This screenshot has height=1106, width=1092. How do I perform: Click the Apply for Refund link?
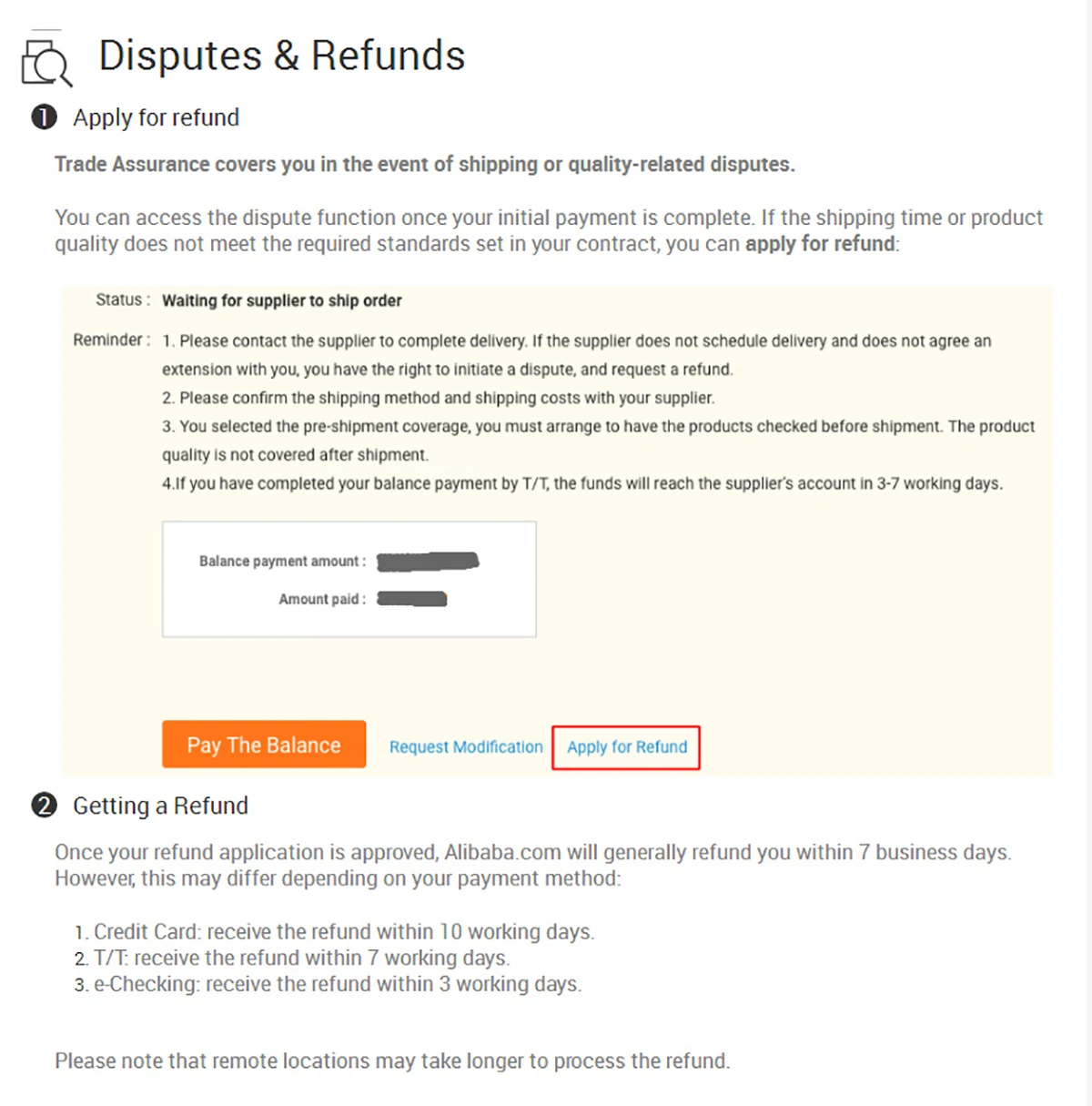click(627, 747)
